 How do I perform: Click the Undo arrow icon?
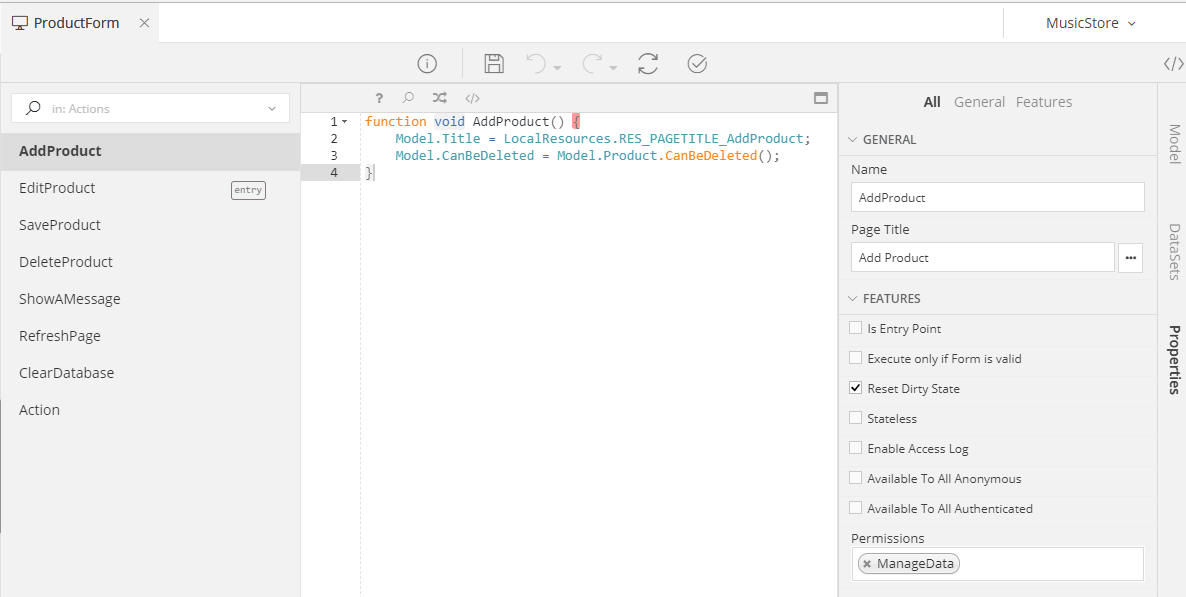537,64
